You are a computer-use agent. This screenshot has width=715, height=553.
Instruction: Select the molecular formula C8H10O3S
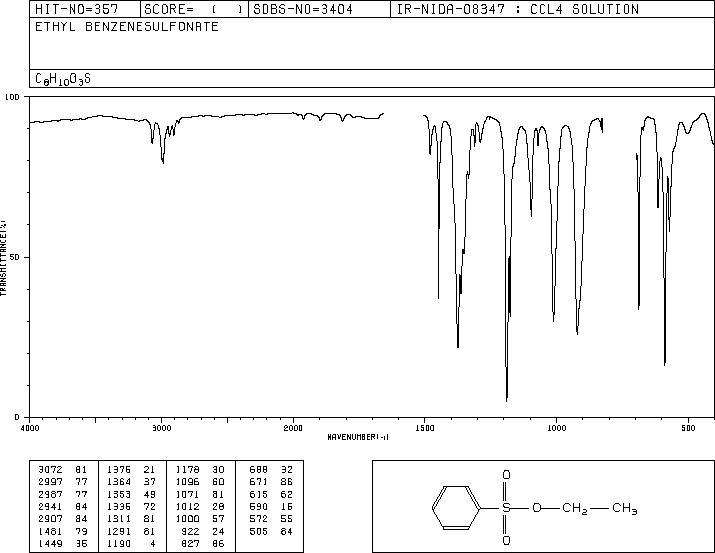63,79
